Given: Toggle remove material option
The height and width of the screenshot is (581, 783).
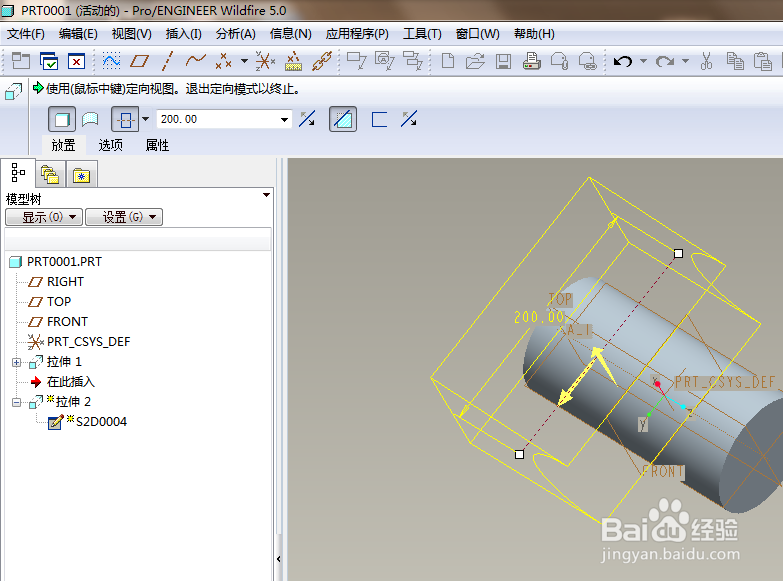Looking at the screenshot, I should coord(343,119).
